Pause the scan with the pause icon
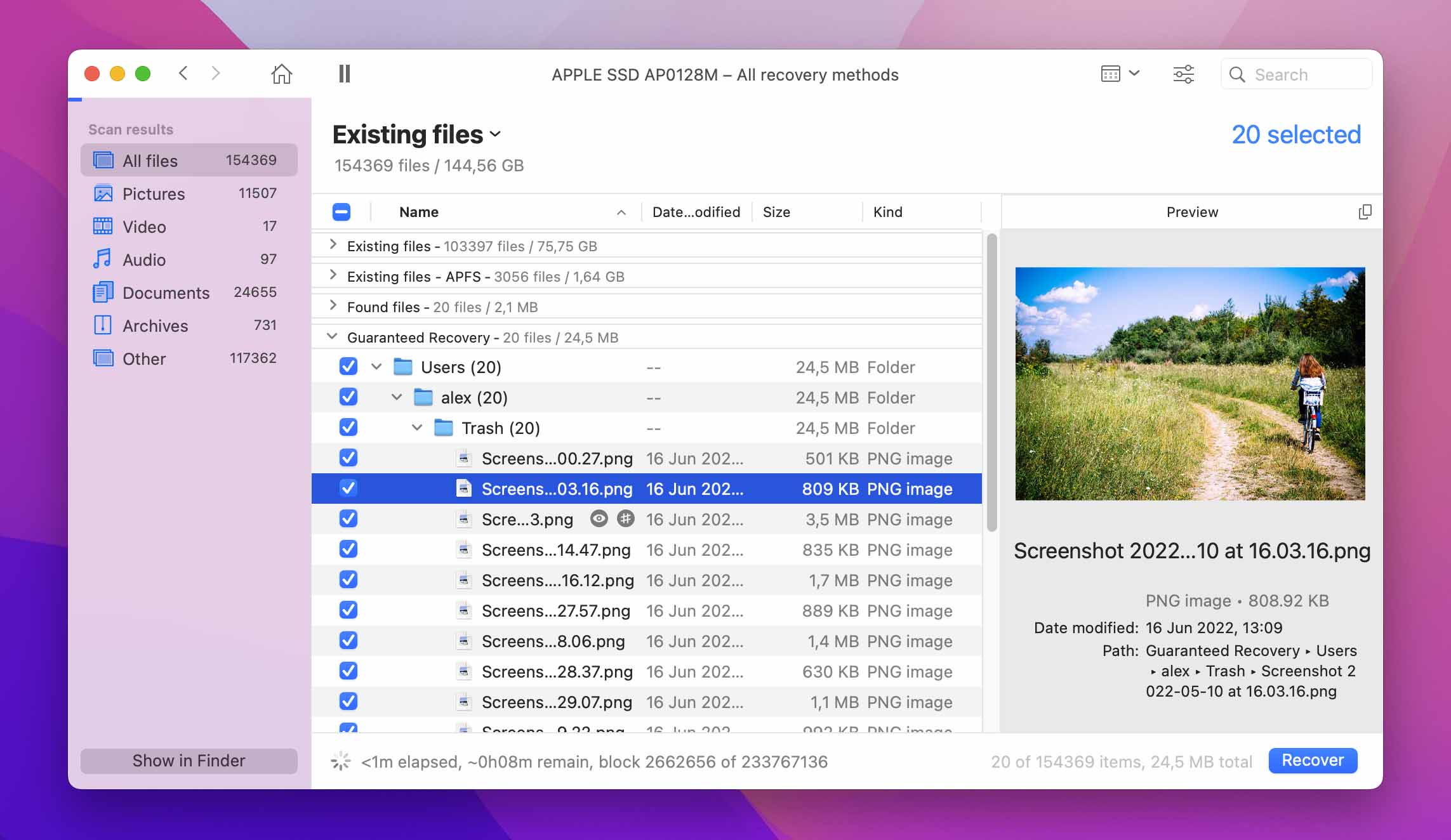 coord(344,74)
